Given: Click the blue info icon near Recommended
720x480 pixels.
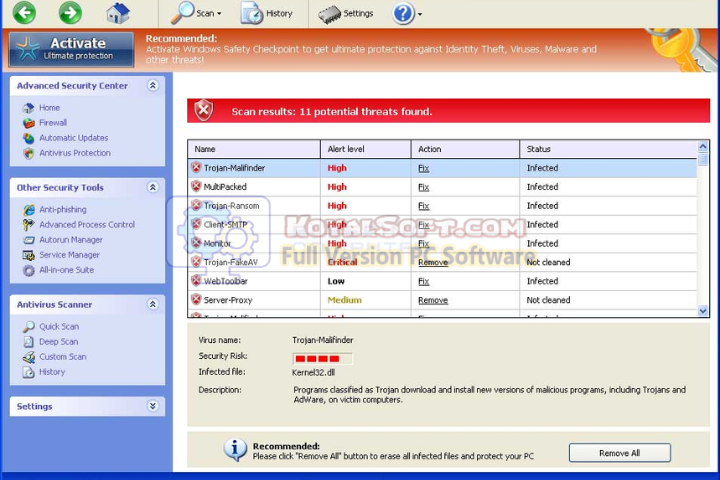Looking at the screenshot, I should pyautogui.click(x=235, y=450).
